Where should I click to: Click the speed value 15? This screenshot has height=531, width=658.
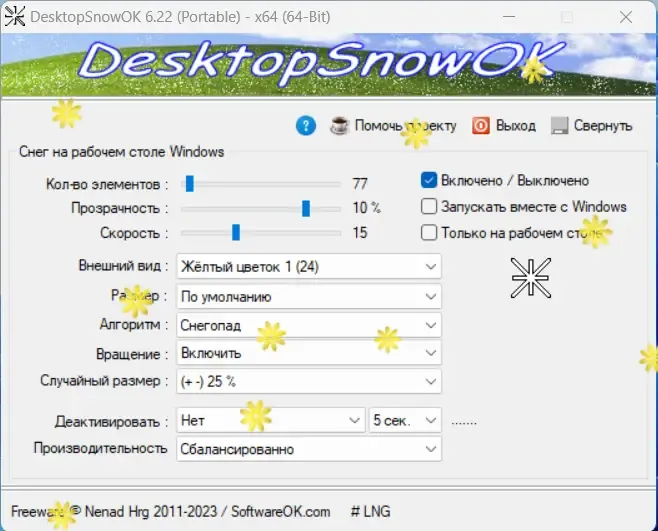(x=360, y=233)
